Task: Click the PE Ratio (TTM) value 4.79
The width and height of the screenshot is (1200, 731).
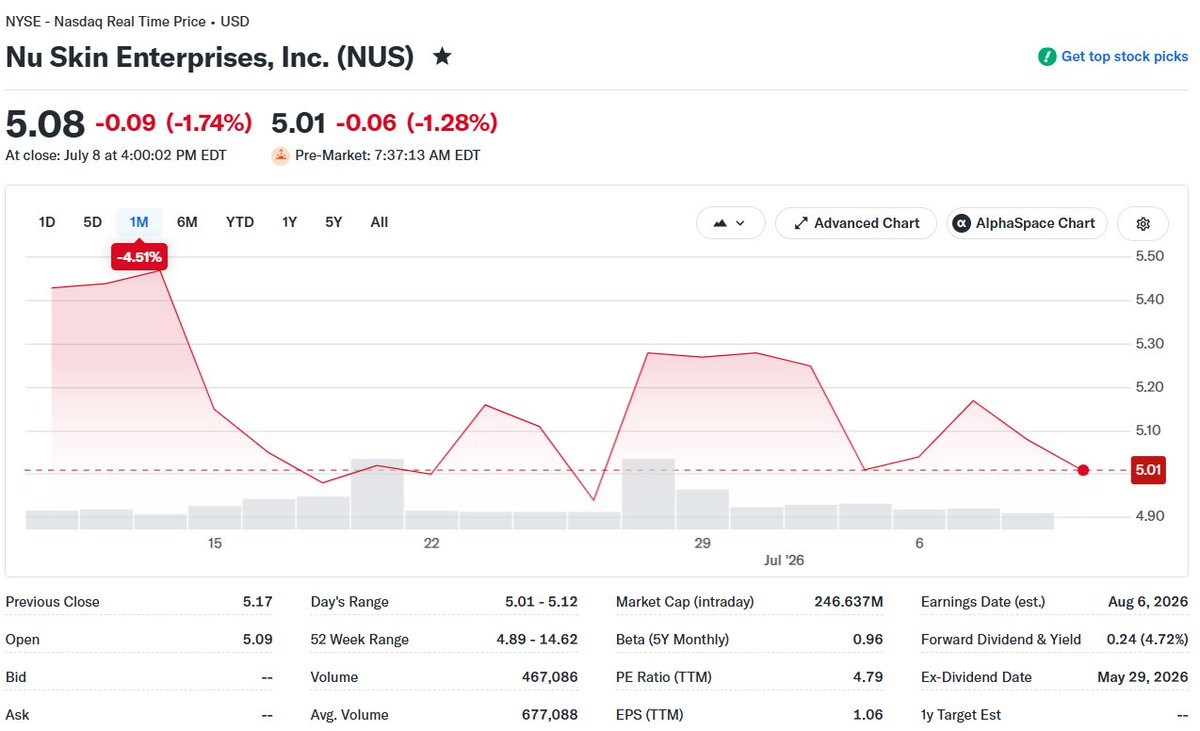Action: (x=868, y=677)
